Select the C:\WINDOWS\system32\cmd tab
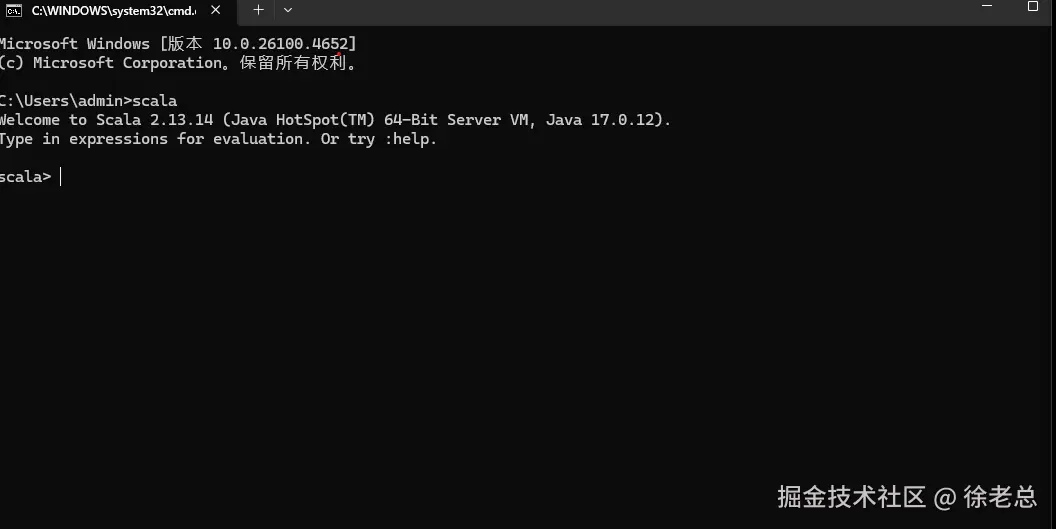Image resolution: width=1056 pixels, height=529 pixels. [112, 10]
